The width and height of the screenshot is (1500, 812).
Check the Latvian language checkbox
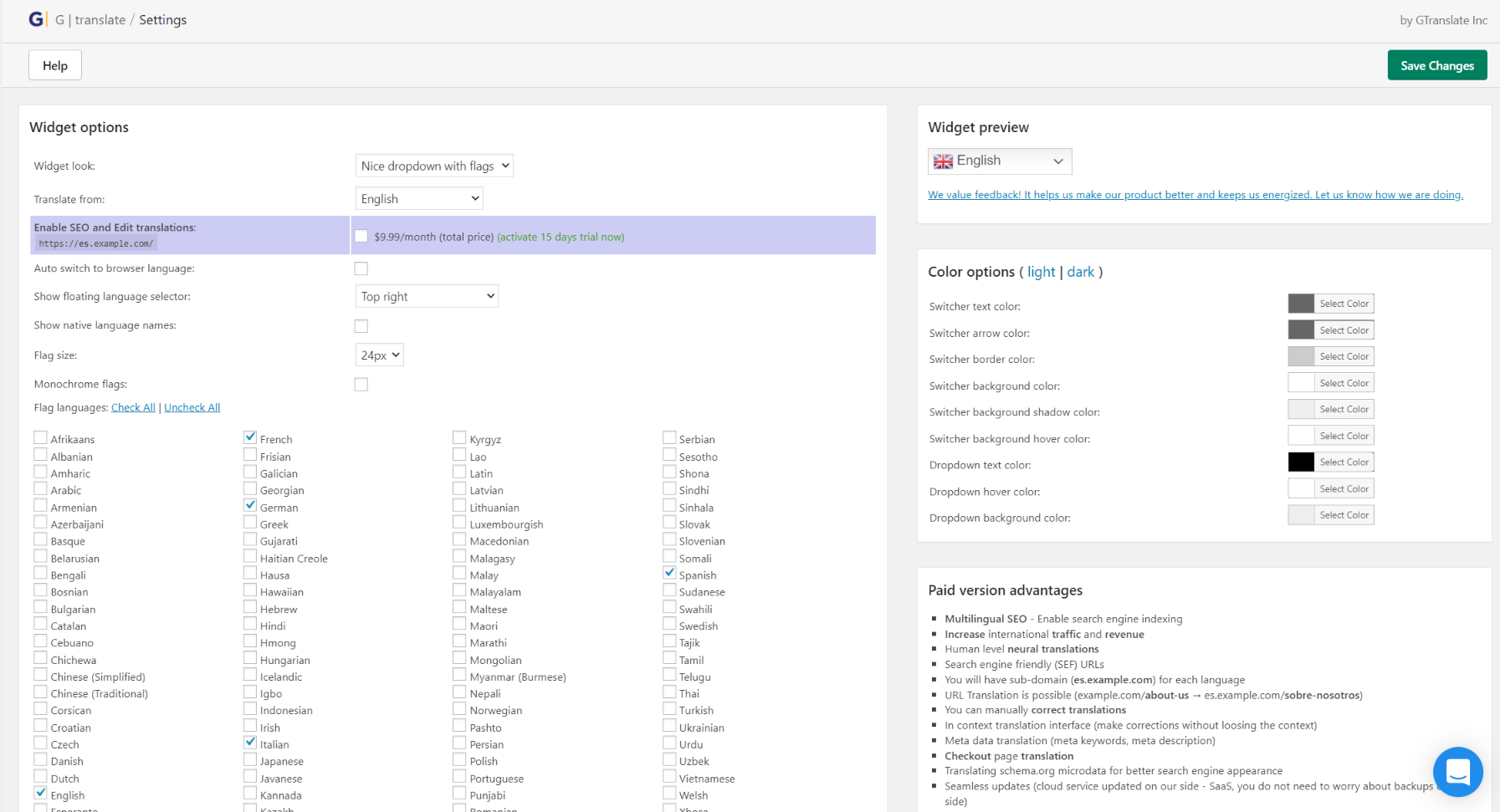coord(459,488)
